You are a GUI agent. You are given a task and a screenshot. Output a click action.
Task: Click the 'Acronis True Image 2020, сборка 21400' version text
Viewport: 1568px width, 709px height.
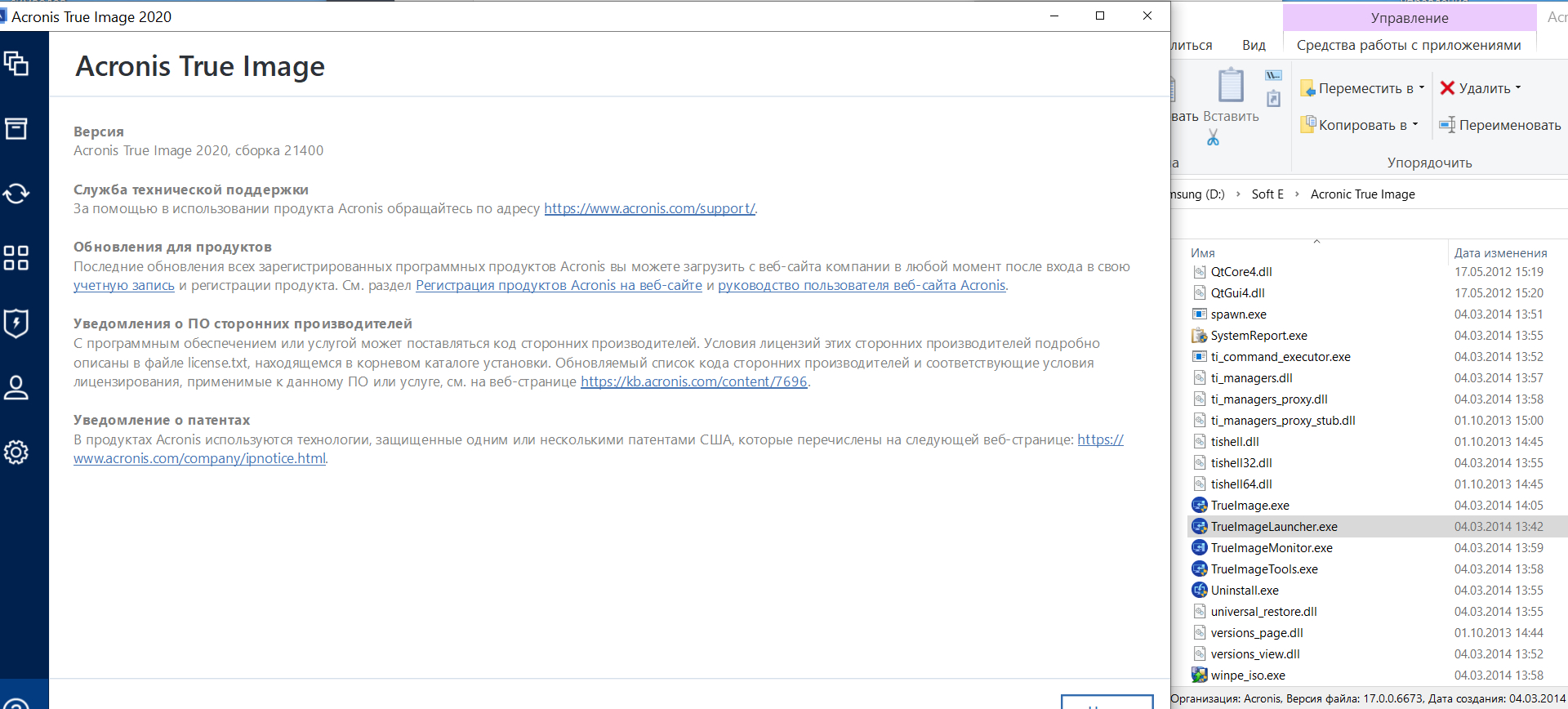[x=198, y=150]
